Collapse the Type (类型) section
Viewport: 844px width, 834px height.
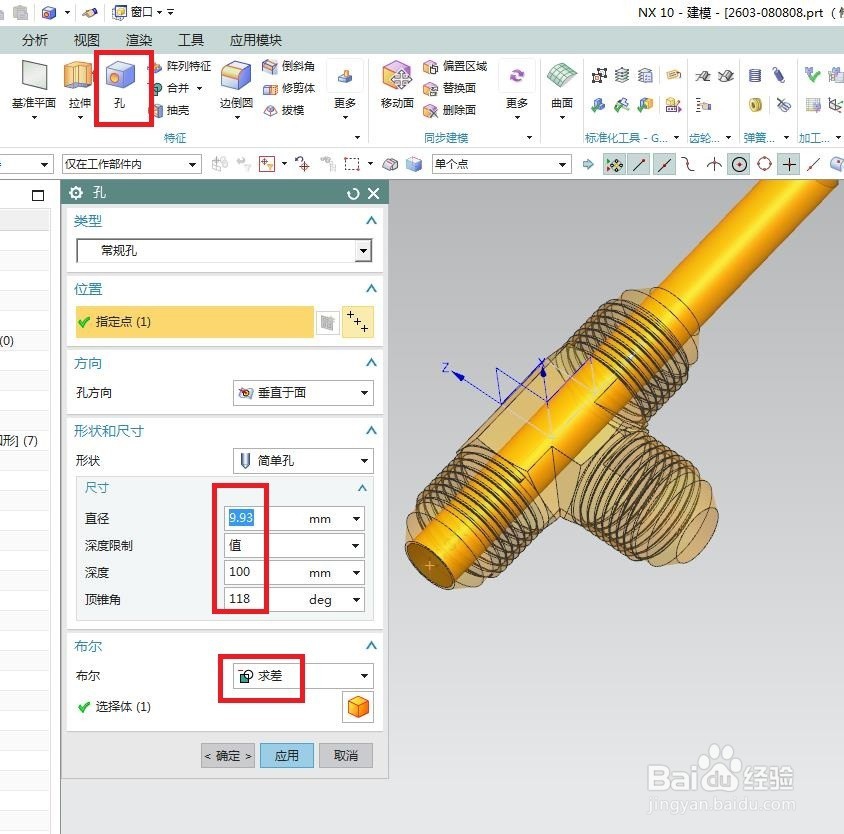[x=371, y=220]
